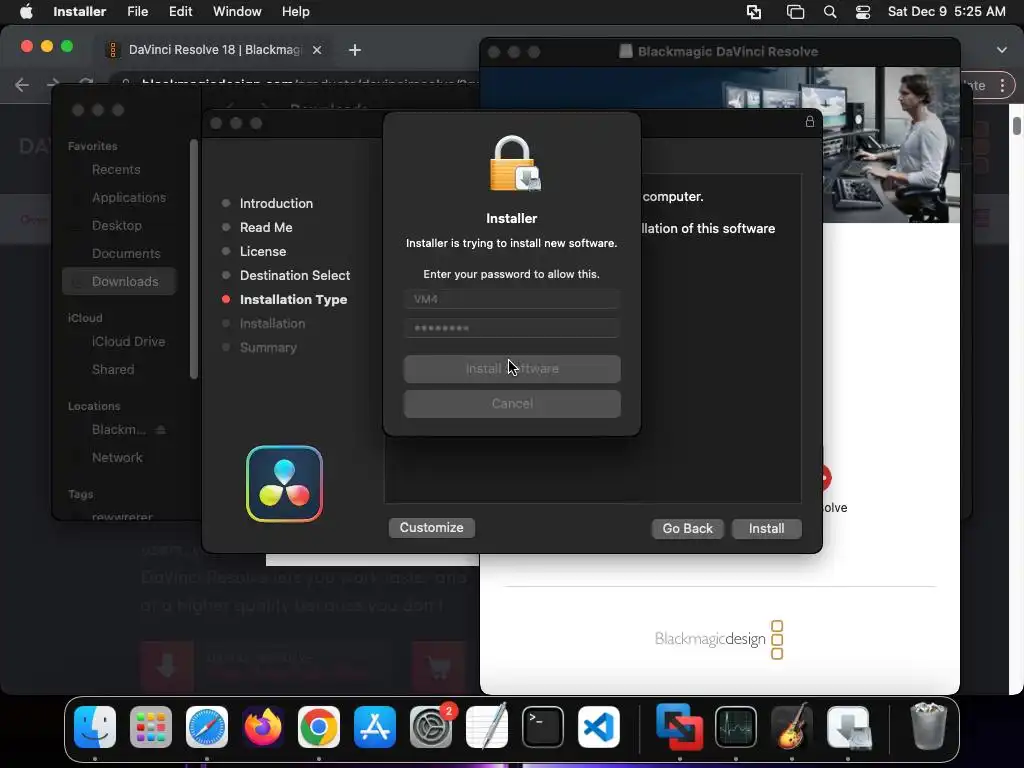The height and width of the screenshot is (768, 1024).
Task: Select the DaVinci Resolve 18 browser tab
Action: pos(214,50)
